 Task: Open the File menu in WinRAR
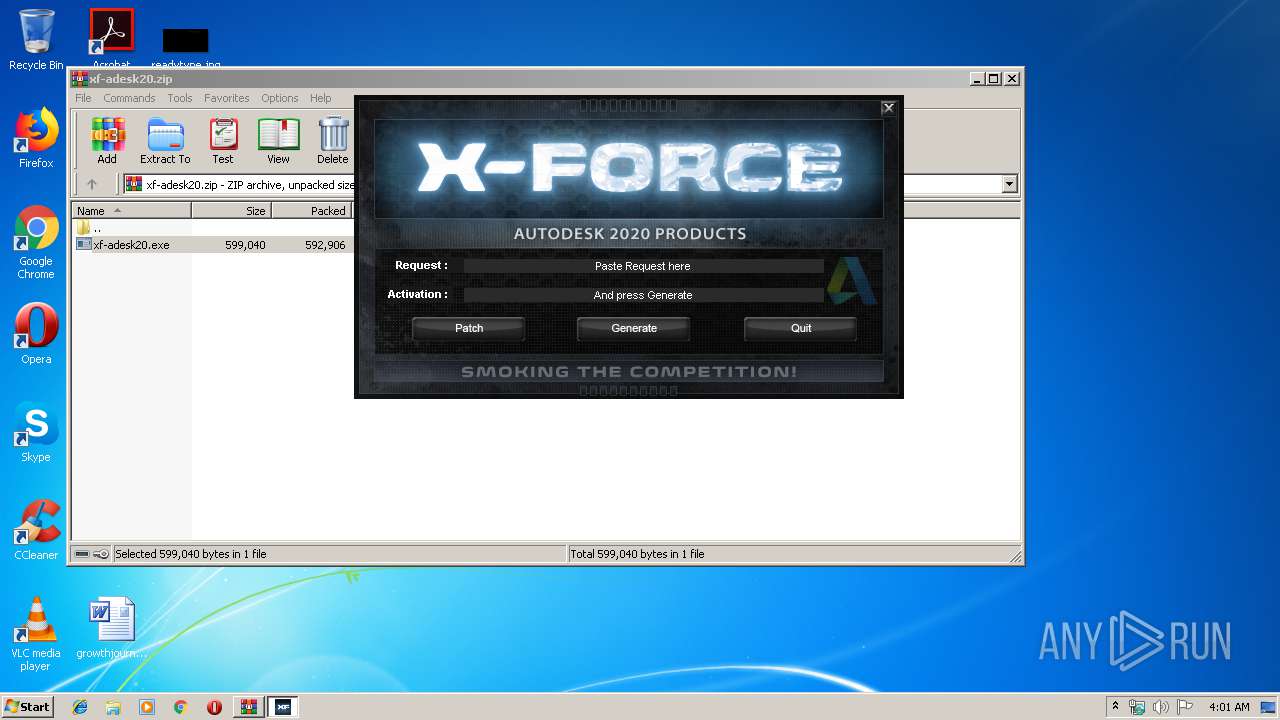pos(83,98)
